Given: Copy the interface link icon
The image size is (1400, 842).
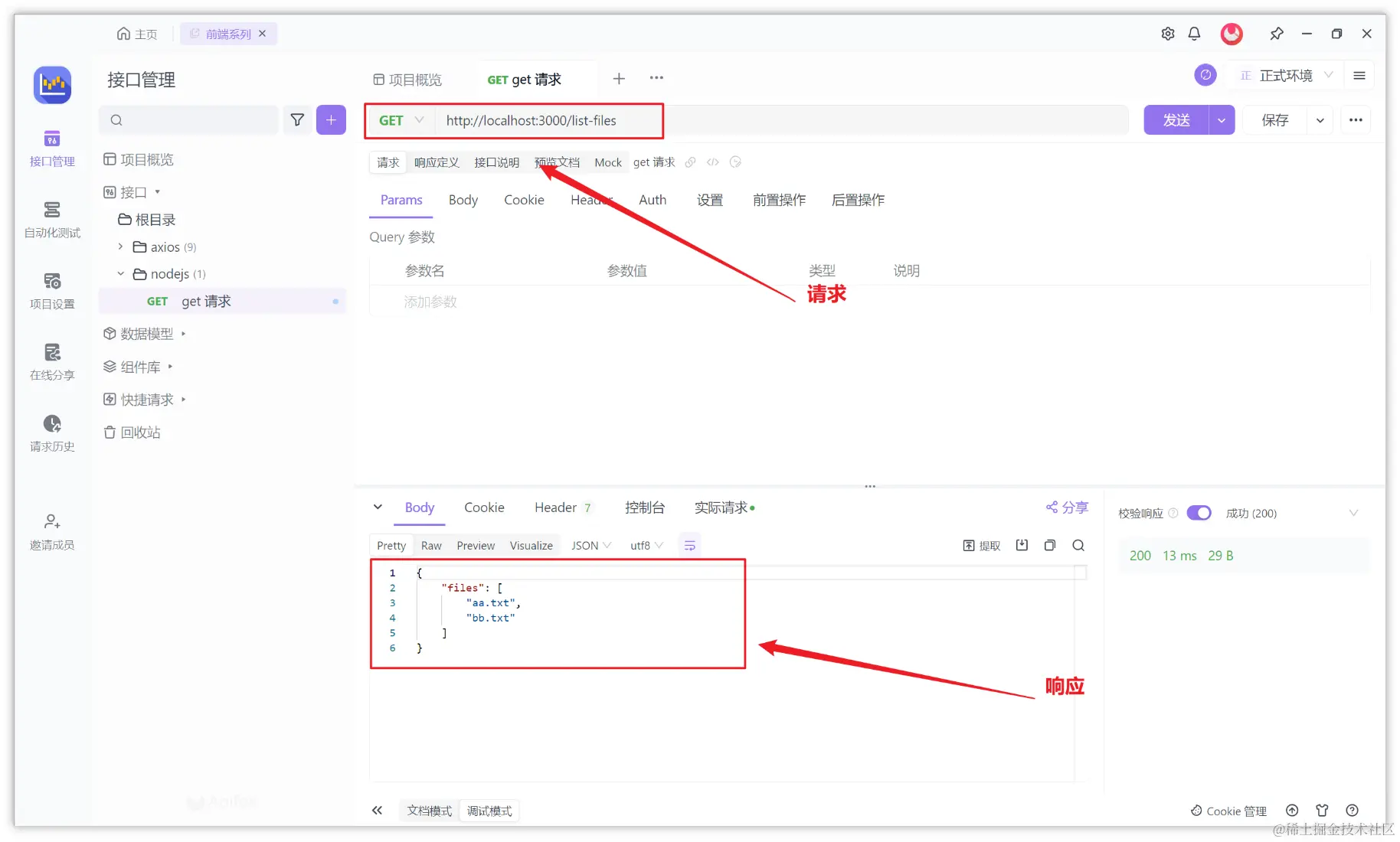Looking at the screenshot, I should (690, 162).
